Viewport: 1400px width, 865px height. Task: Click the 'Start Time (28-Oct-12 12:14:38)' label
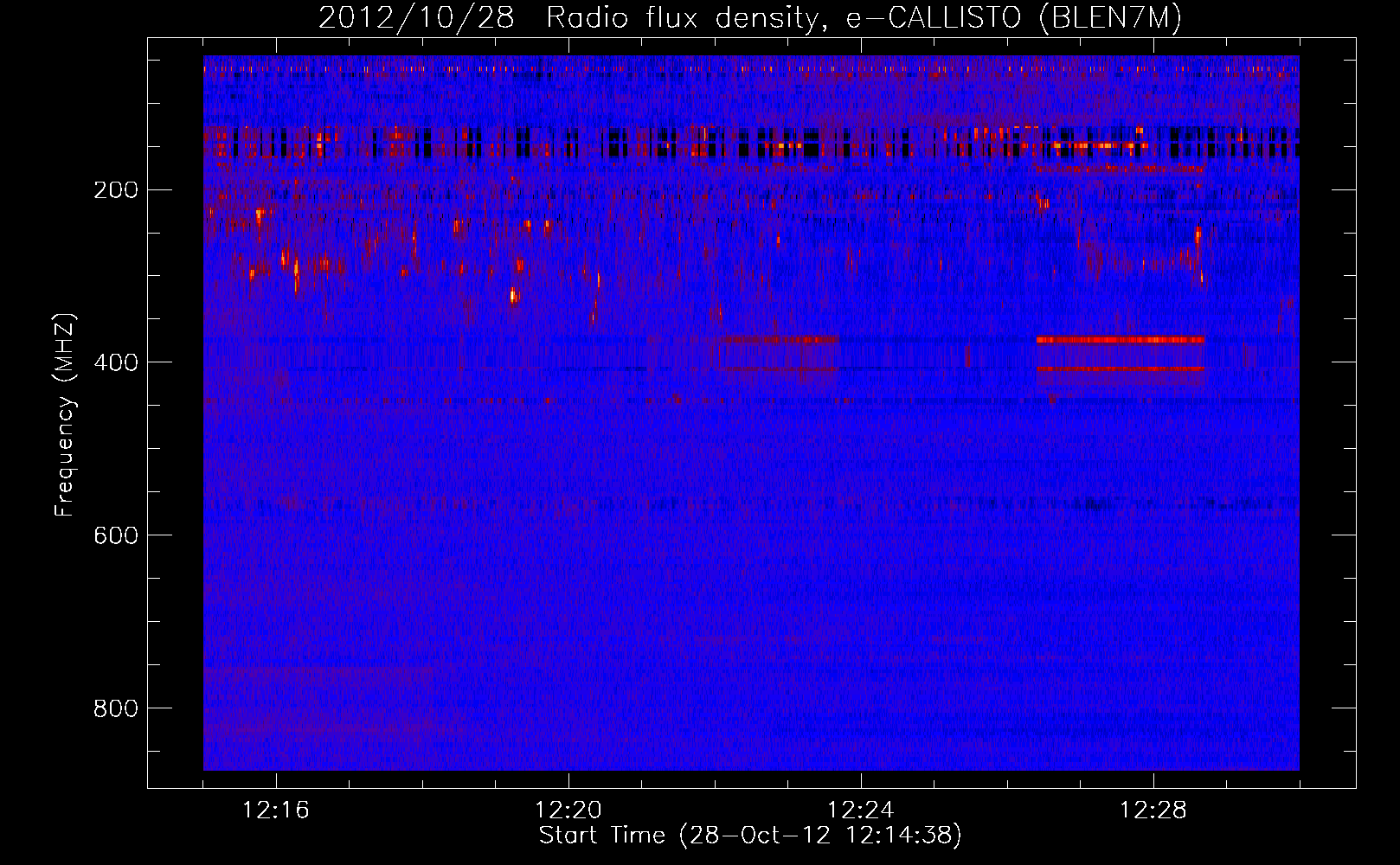[750, 836]
